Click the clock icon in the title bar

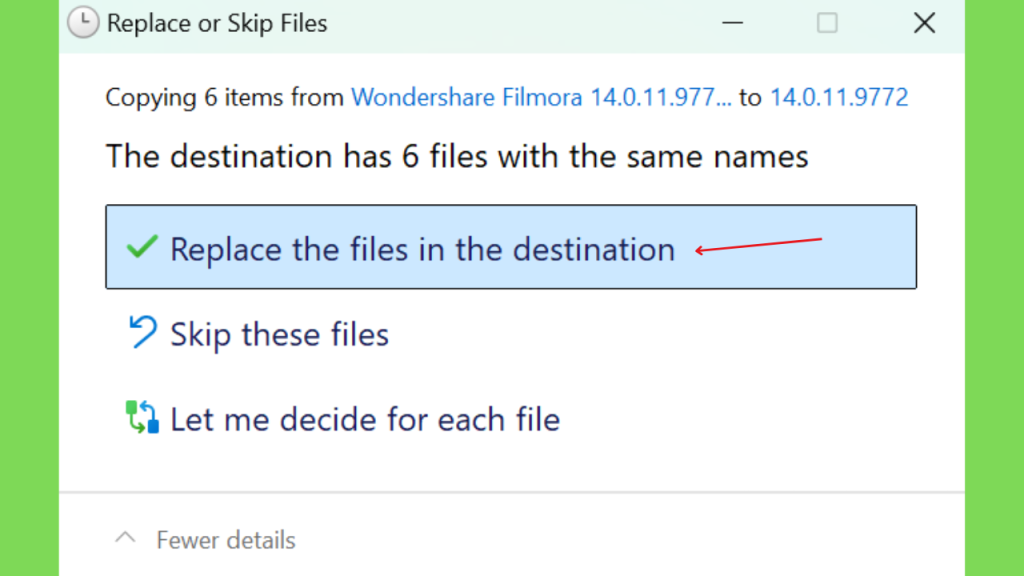[x=83, y=23]
